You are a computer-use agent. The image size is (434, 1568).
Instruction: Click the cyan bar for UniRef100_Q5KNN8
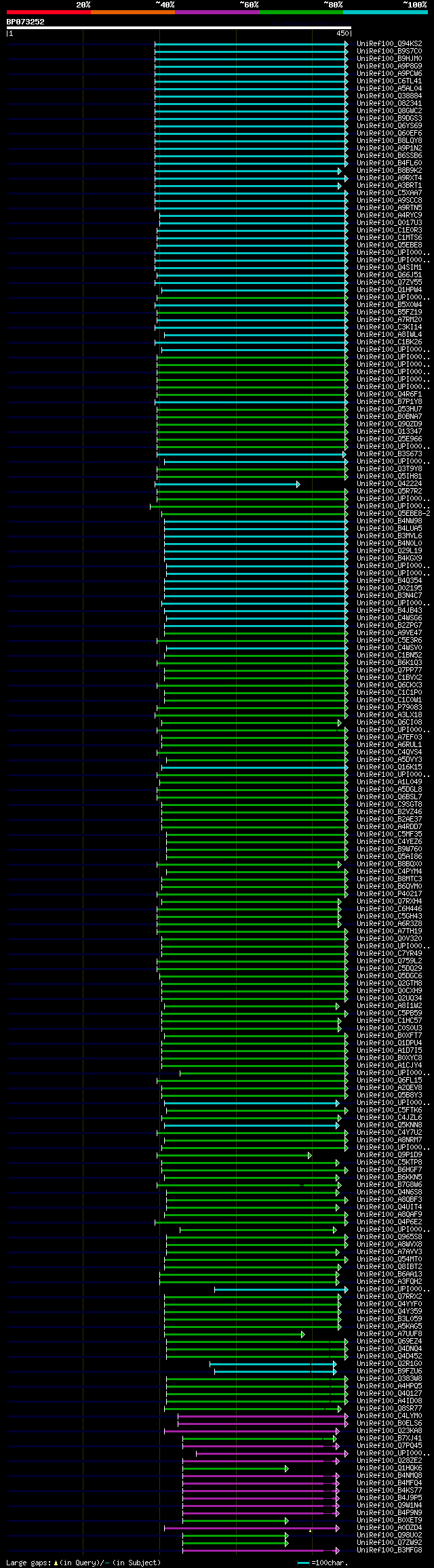[252, 1125]
